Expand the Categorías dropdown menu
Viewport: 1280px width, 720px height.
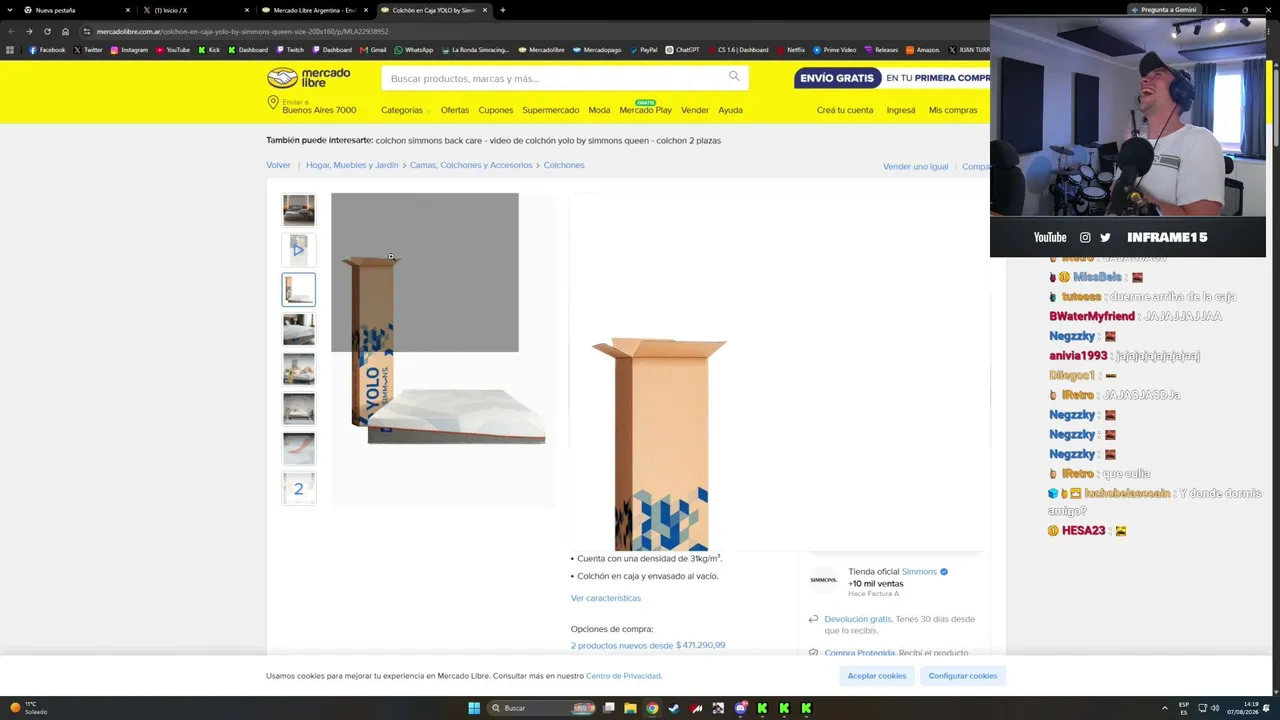pyautogui.click(x=405, y=110)
